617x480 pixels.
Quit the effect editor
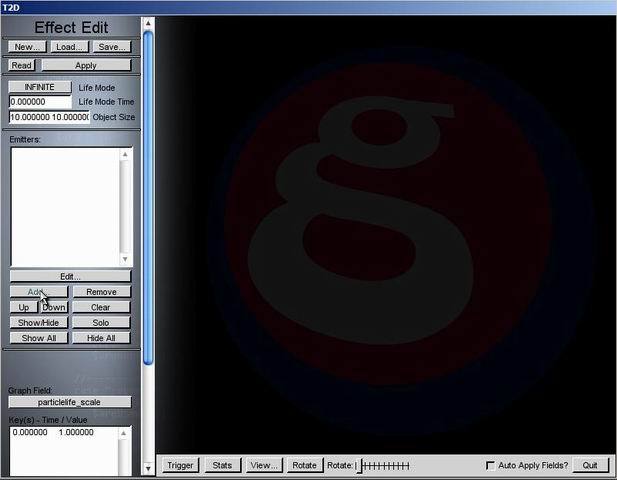pos(590,465)
